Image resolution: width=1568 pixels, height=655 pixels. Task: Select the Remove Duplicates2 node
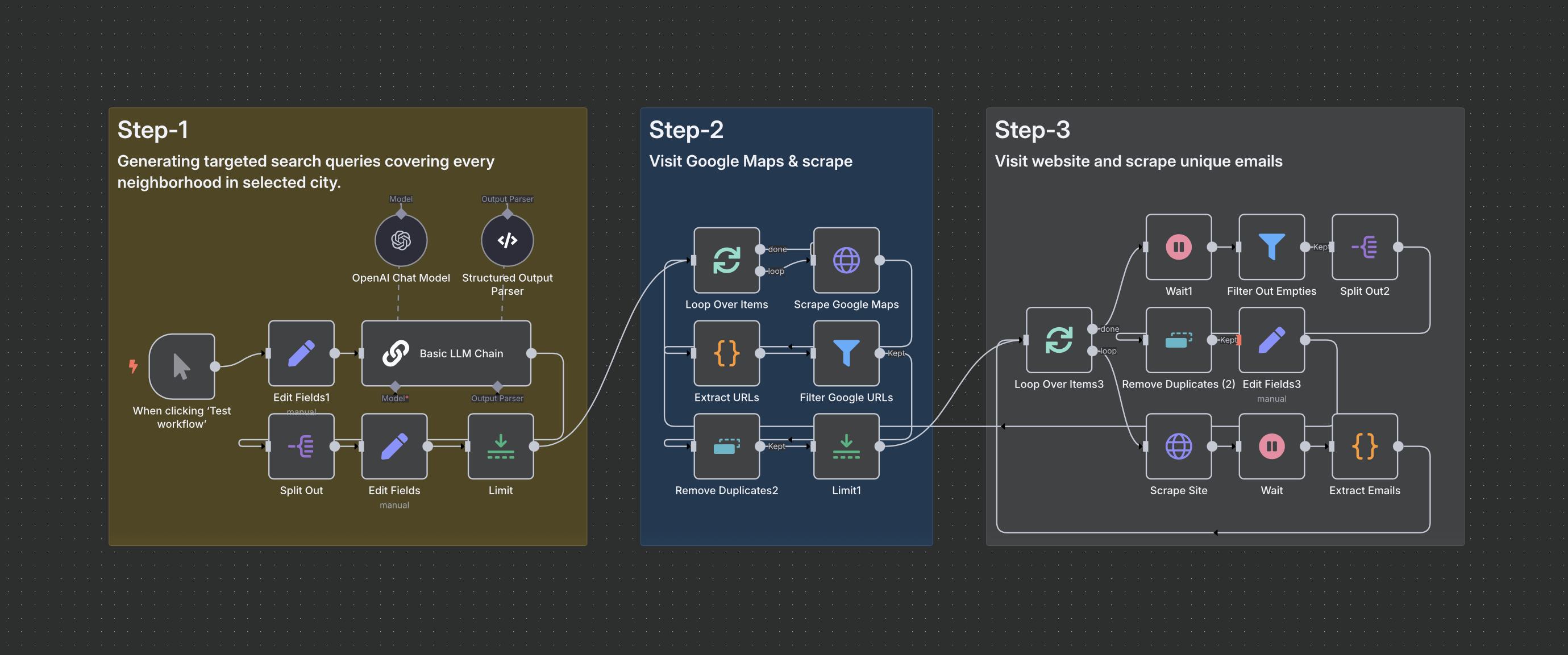tap(726, 446)
